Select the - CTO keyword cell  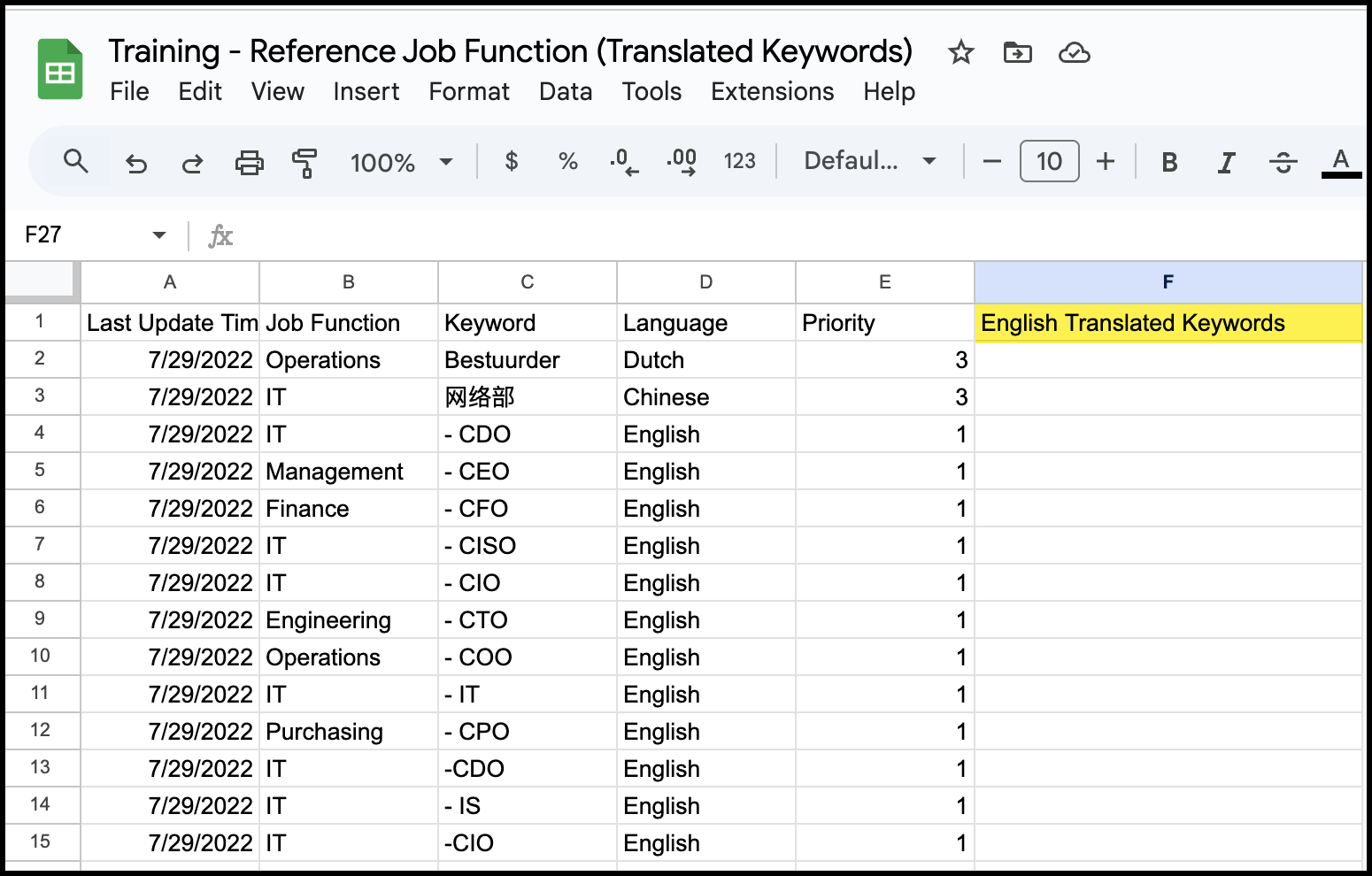(x=528, y=620)
